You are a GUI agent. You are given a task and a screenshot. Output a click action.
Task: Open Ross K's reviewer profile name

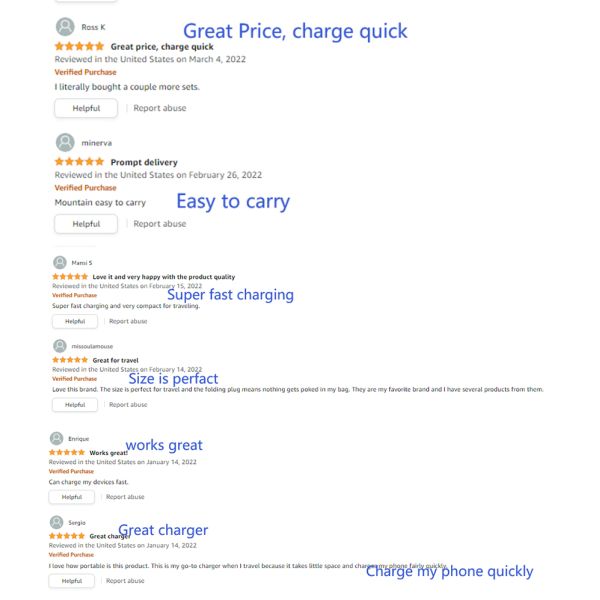tap(93, 27)
